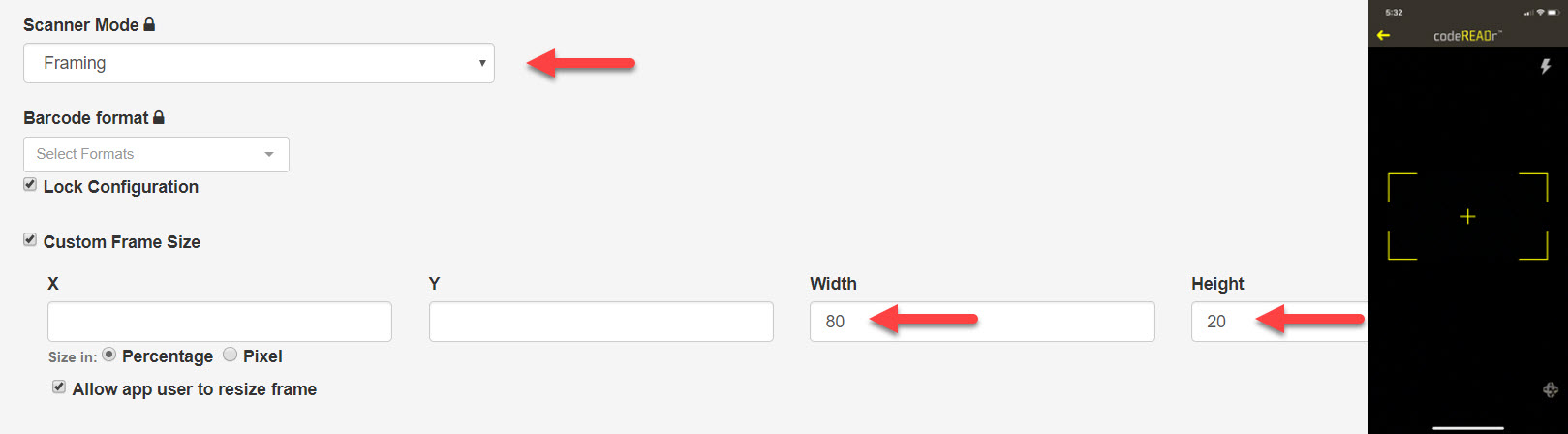Viewport: 1568px width, 434px height.
Task: Tap the yellow back arrow in phone preview
Action: coord(1383,36)
